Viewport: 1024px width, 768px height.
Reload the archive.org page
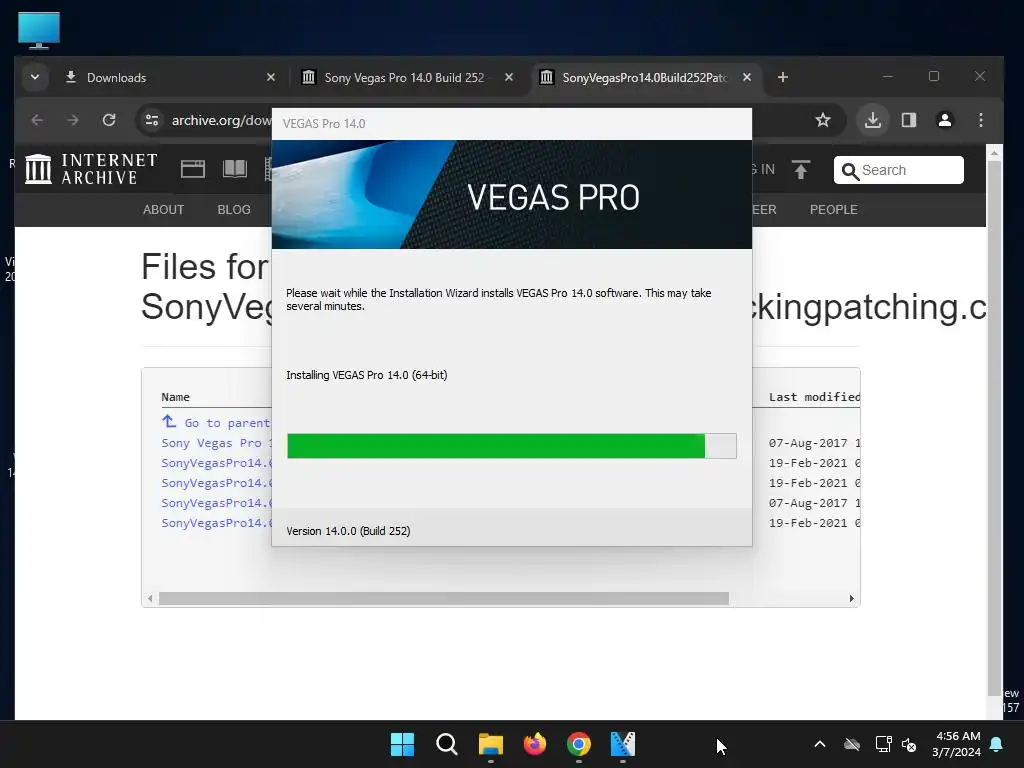click(109, 120)
